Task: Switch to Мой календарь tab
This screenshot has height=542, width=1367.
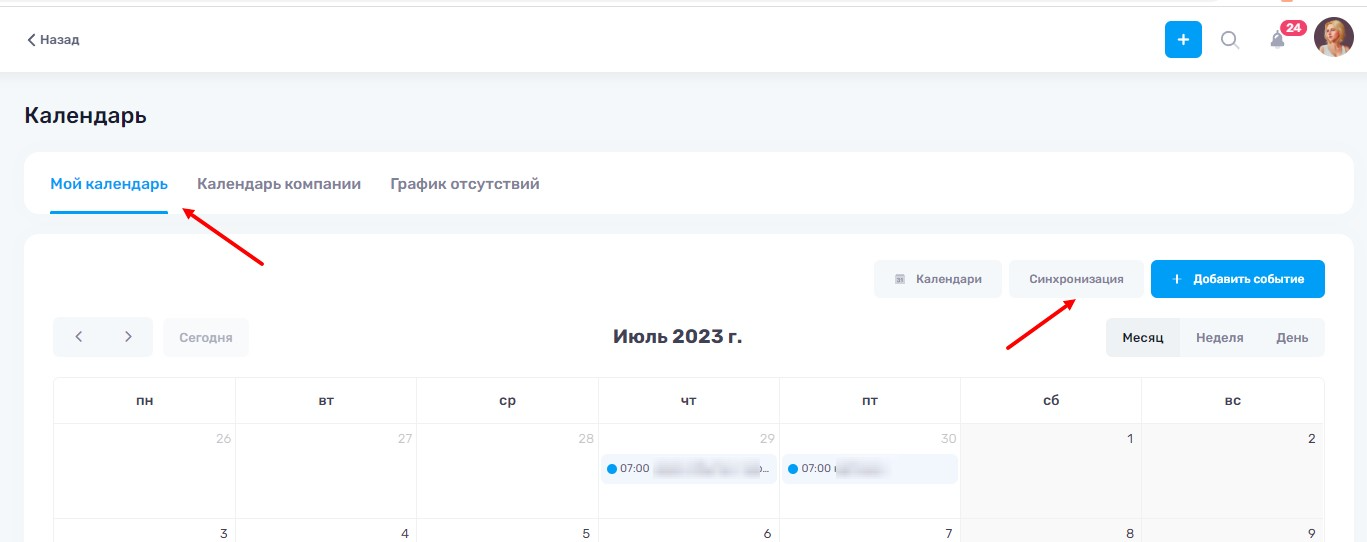Action: [109, 184]
